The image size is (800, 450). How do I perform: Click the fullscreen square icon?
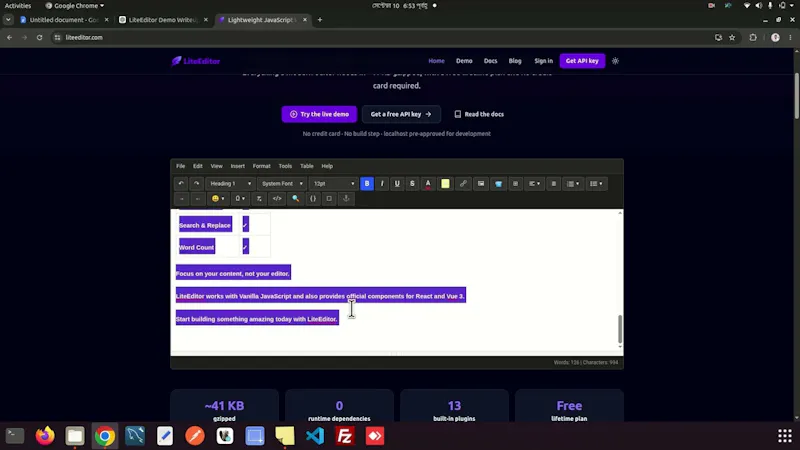click(x=329, y=198)
